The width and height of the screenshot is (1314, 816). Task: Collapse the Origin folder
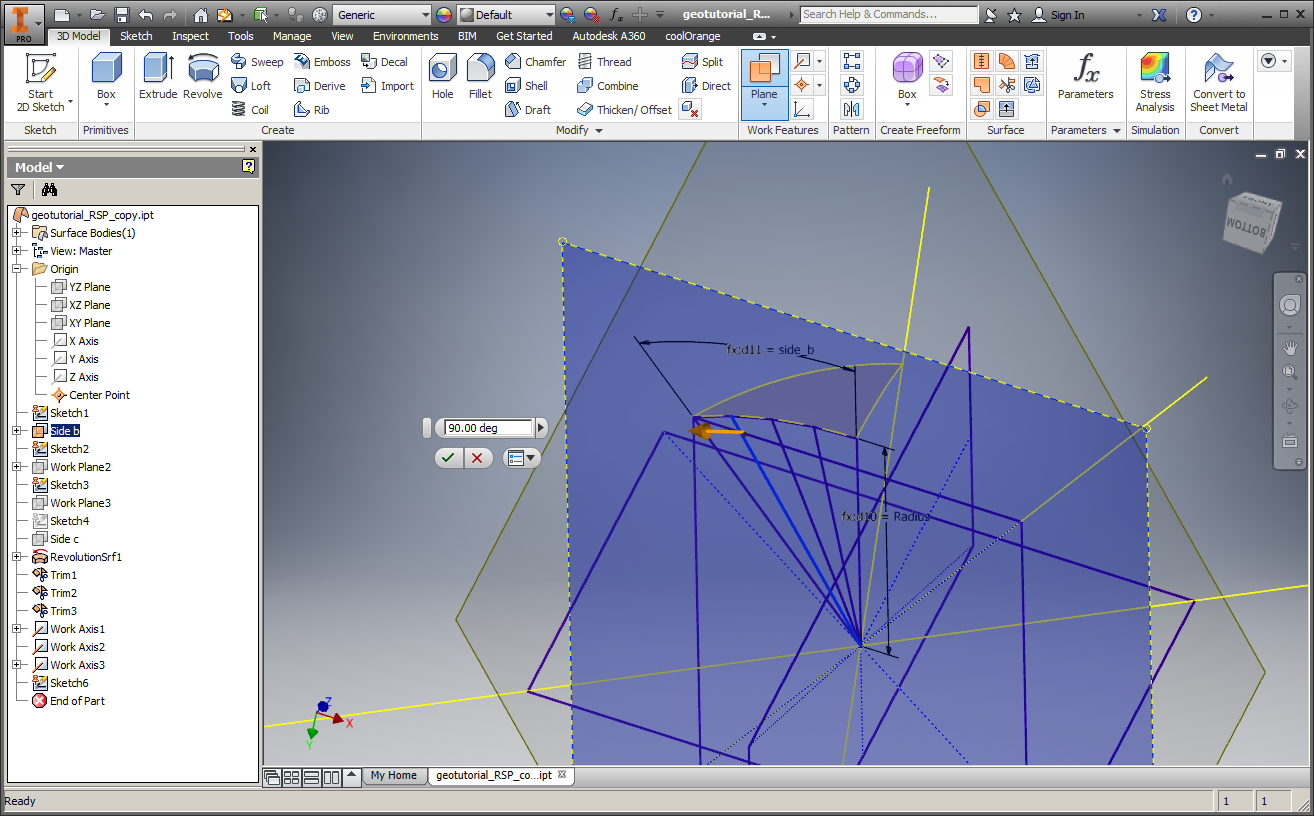point(17,269)
